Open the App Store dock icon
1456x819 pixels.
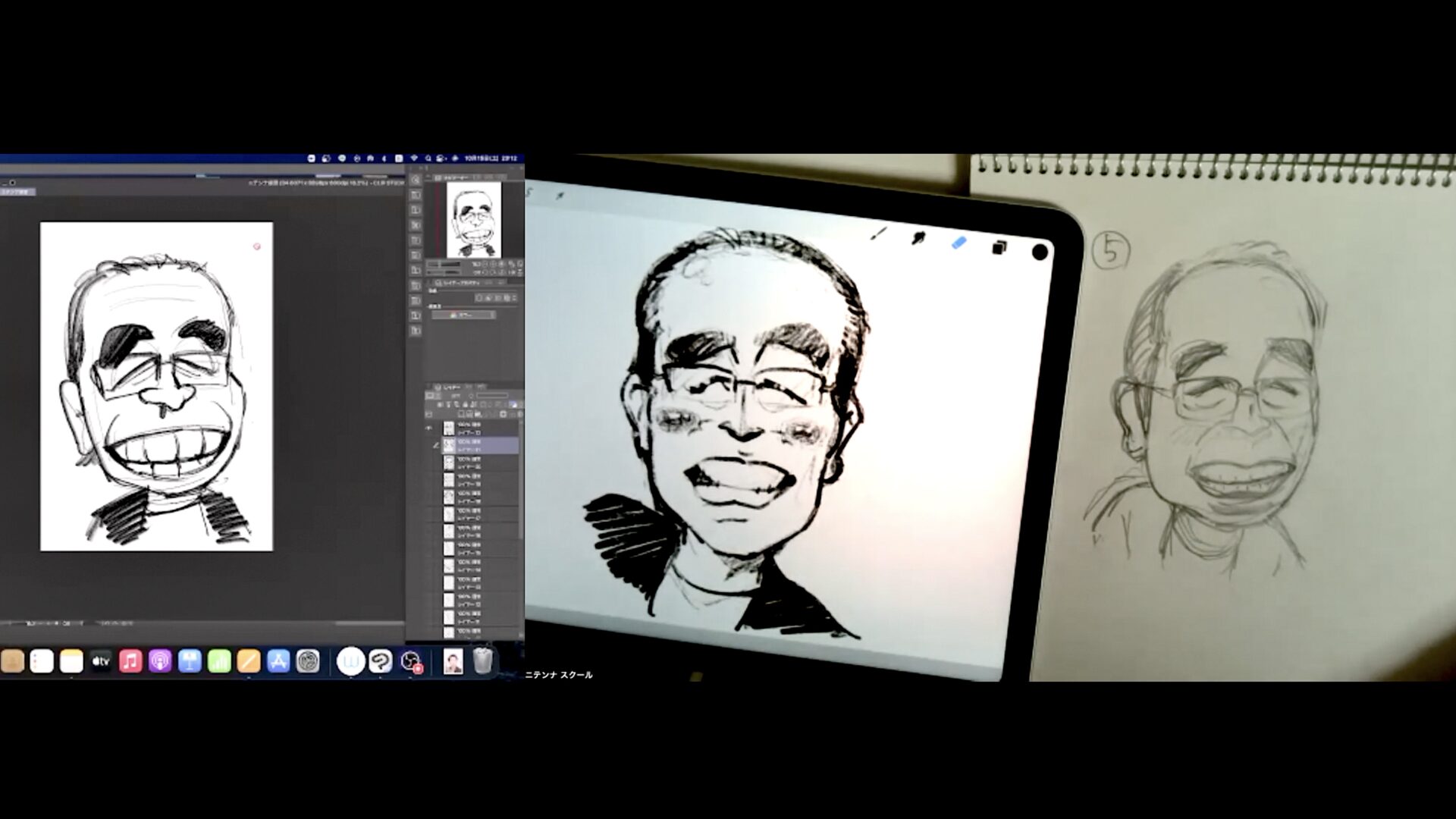click(x=278, y=661)
